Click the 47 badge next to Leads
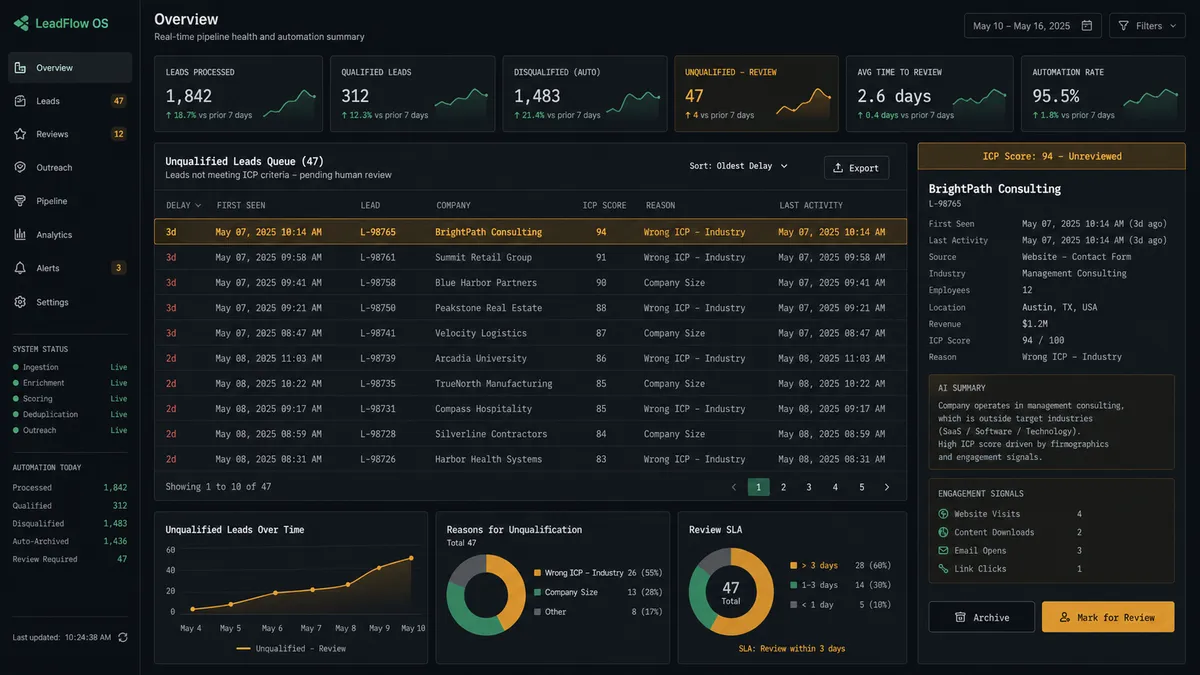This screenshot has height=675, width=1200. pos(119,101)
